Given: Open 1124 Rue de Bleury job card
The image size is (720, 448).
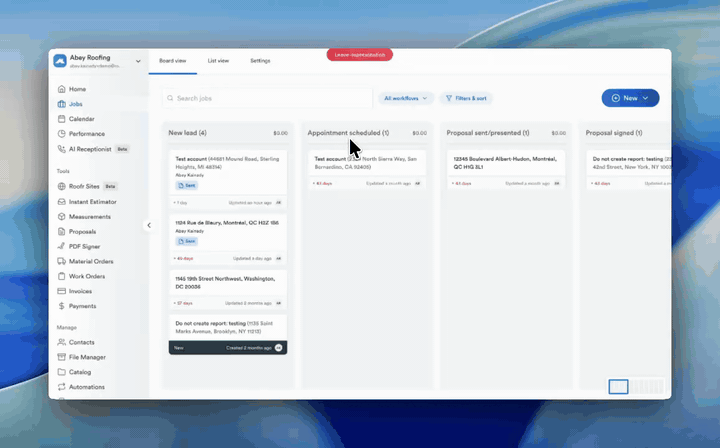Looking at the screenshot, I should click(228, 239).
